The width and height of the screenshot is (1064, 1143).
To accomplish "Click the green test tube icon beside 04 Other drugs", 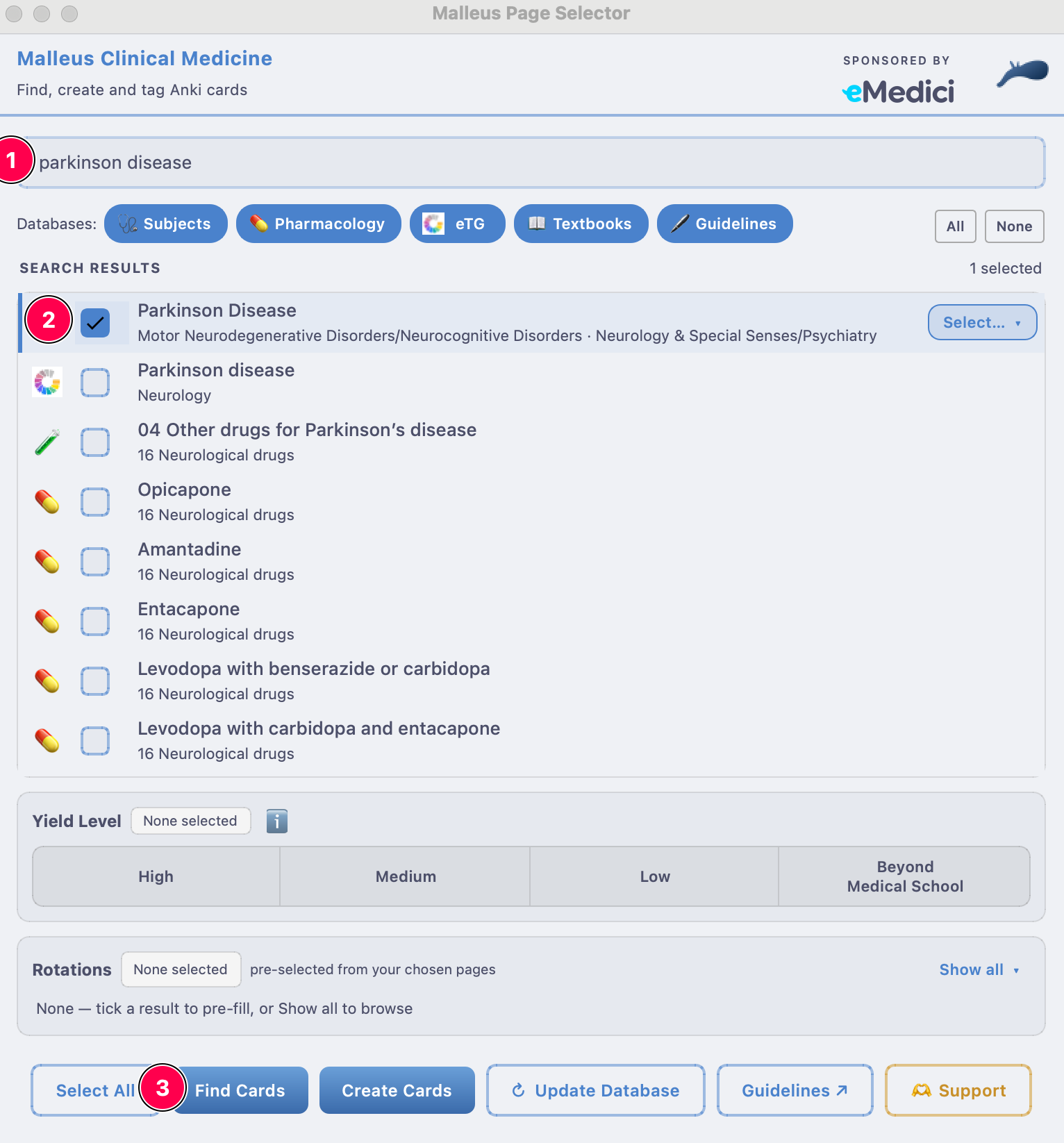I will pyautogui.click(x=47, y=442).
